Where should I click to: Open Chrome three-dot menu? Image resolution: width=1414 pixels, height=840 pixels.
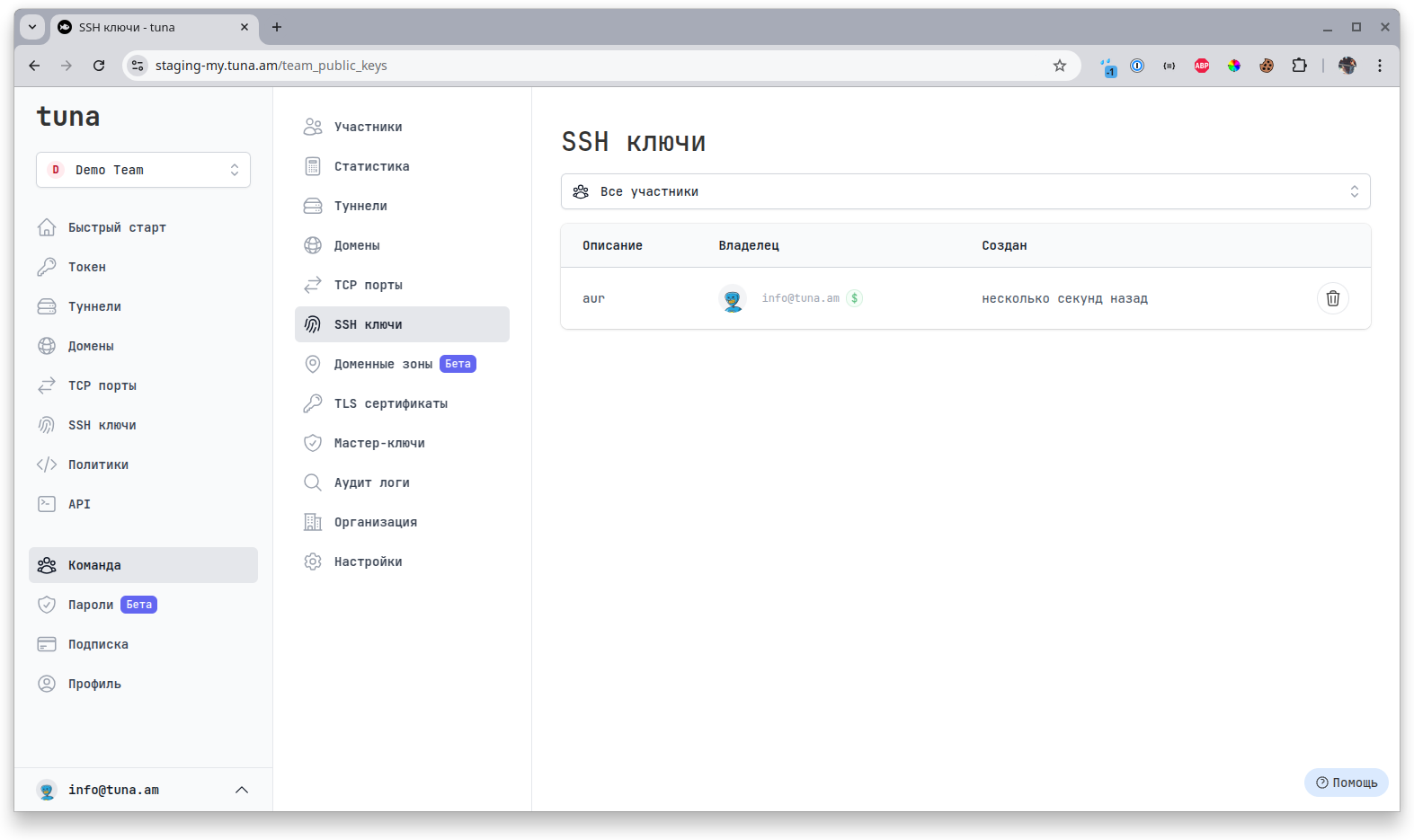click(x=1380, y=66)
